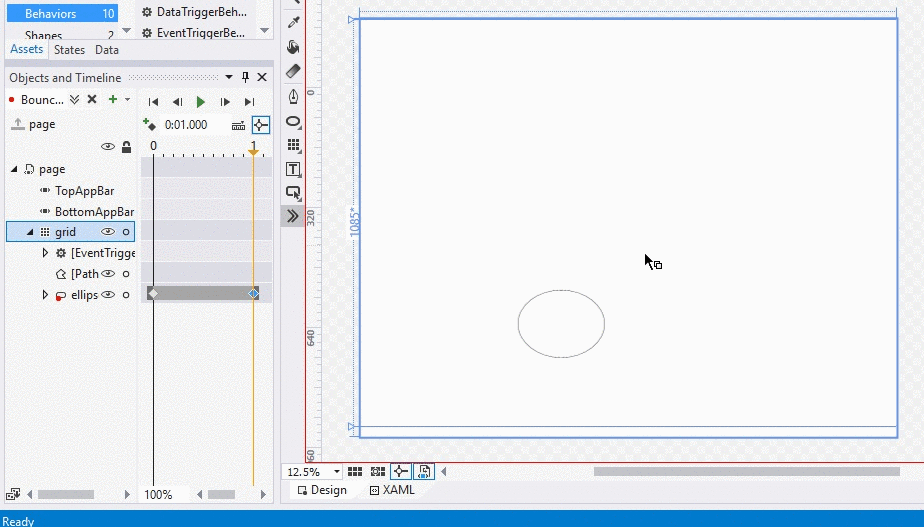Switch to the Assets tab
This screenshot has height=527, width=924.
[x=27, y=50]
